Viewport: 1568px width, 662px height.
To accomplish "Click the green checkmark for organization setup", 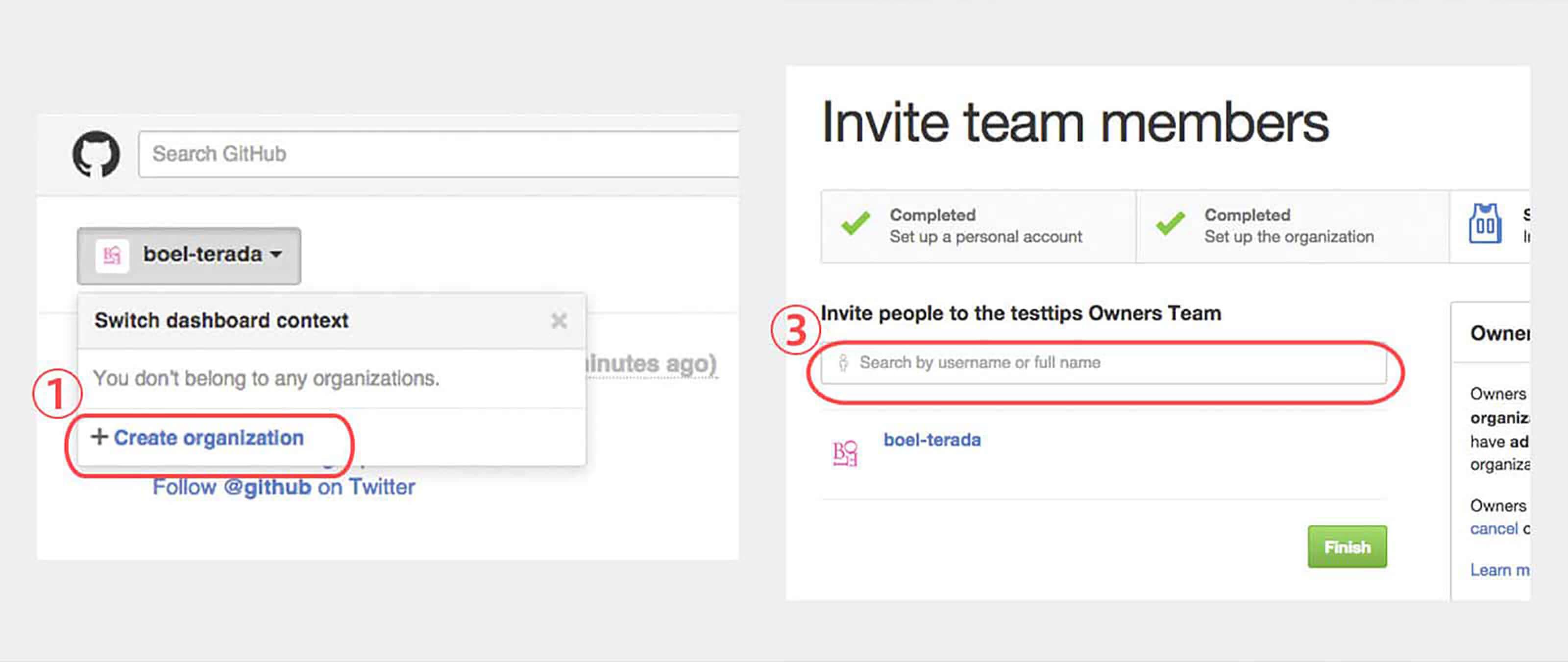I will [1170, 224].
